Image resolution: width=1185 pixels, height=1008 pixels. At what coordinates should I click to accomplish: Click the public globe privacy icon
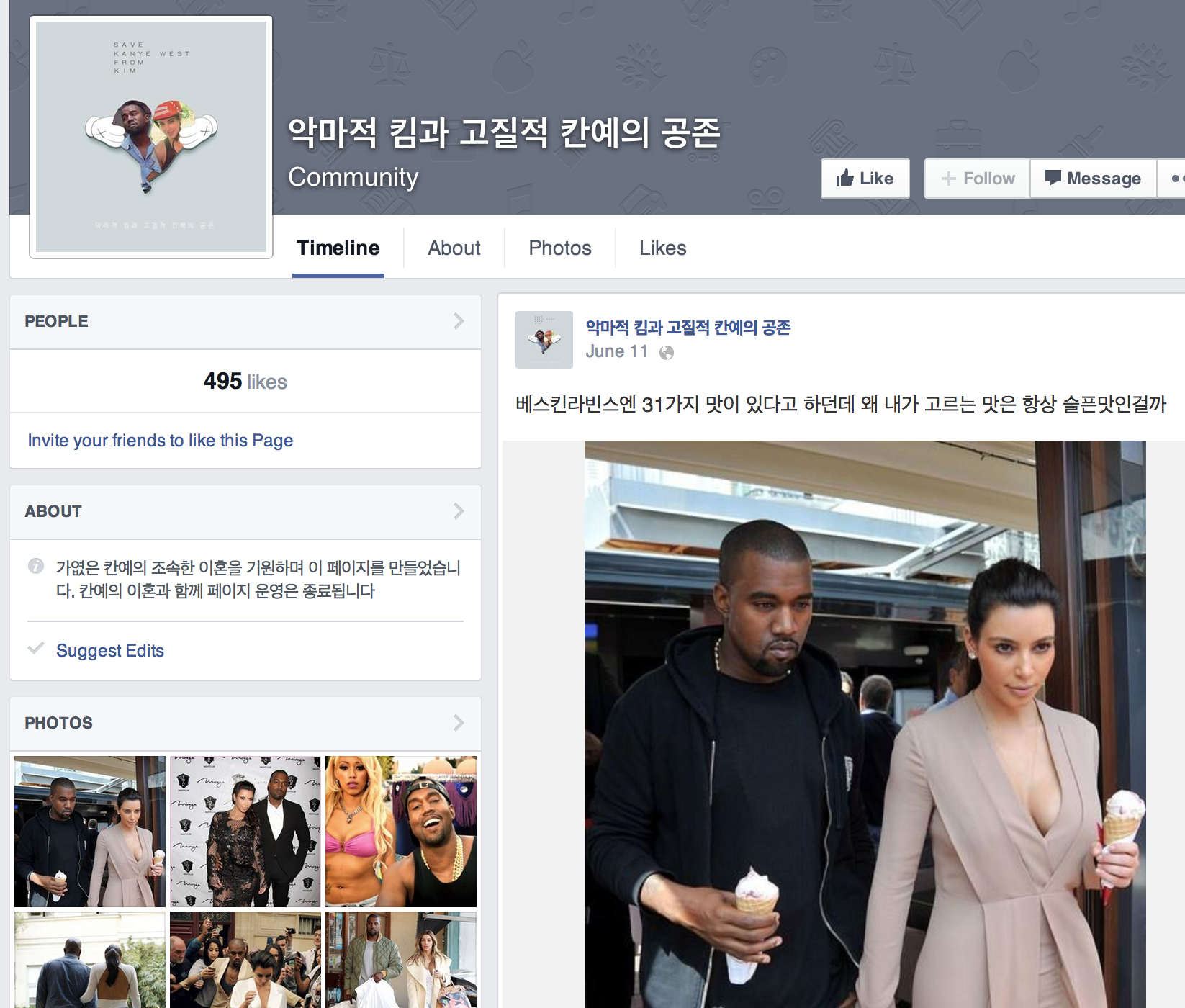pos(667,352)
